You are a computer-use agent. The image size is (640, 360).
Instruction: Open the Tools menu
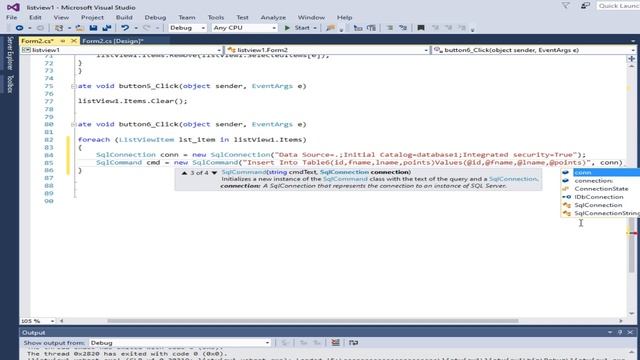pyautogui.click(x=216, y=18)
